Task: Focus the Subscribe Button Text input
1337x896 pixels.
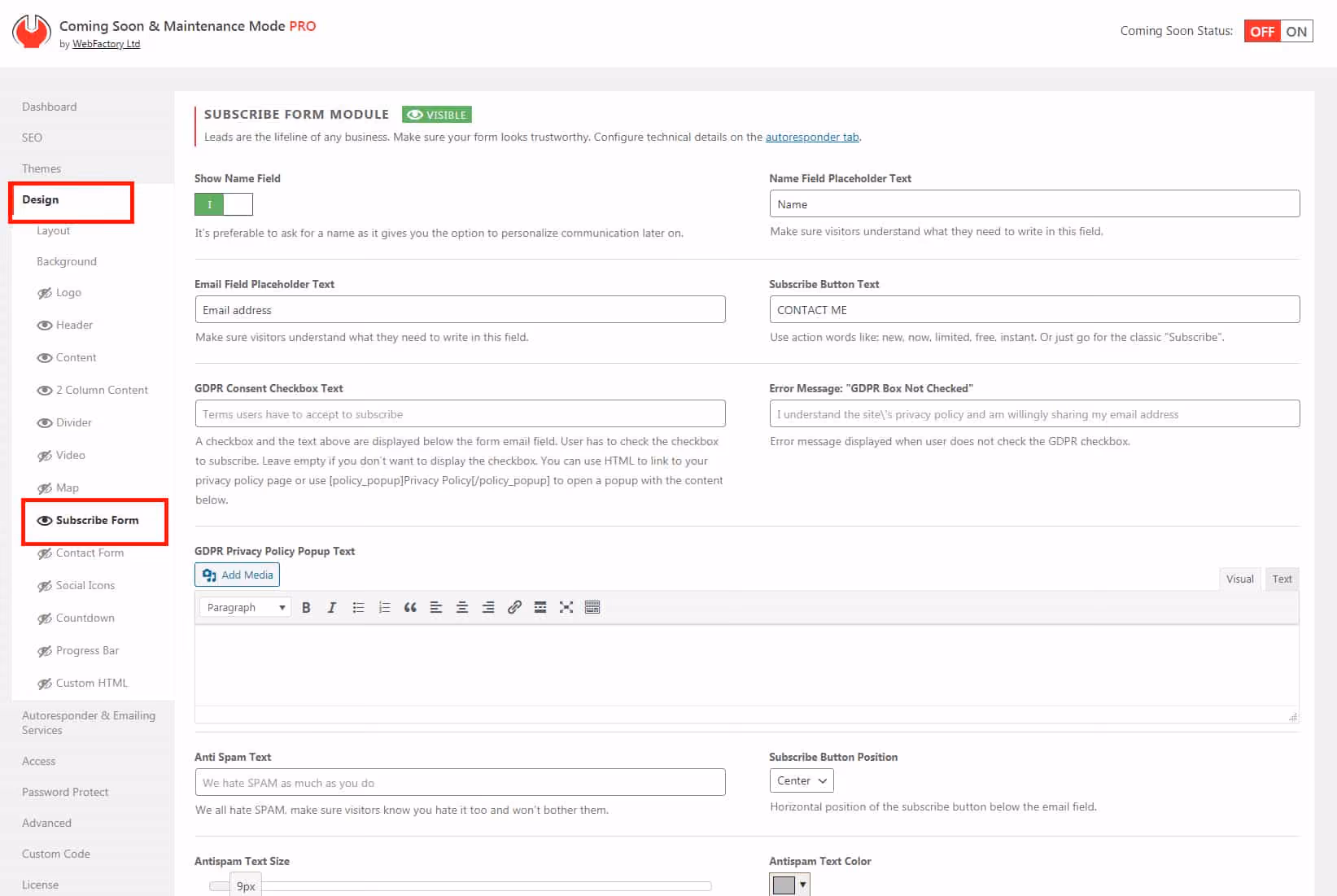Action: (1034, 309)
